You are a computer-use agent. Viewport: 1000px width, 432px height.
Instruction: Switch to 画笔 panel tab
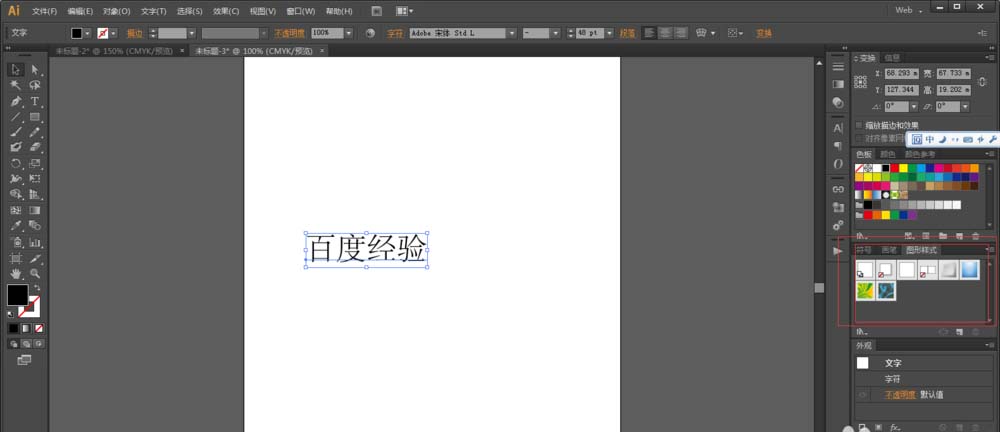[889, 250]
